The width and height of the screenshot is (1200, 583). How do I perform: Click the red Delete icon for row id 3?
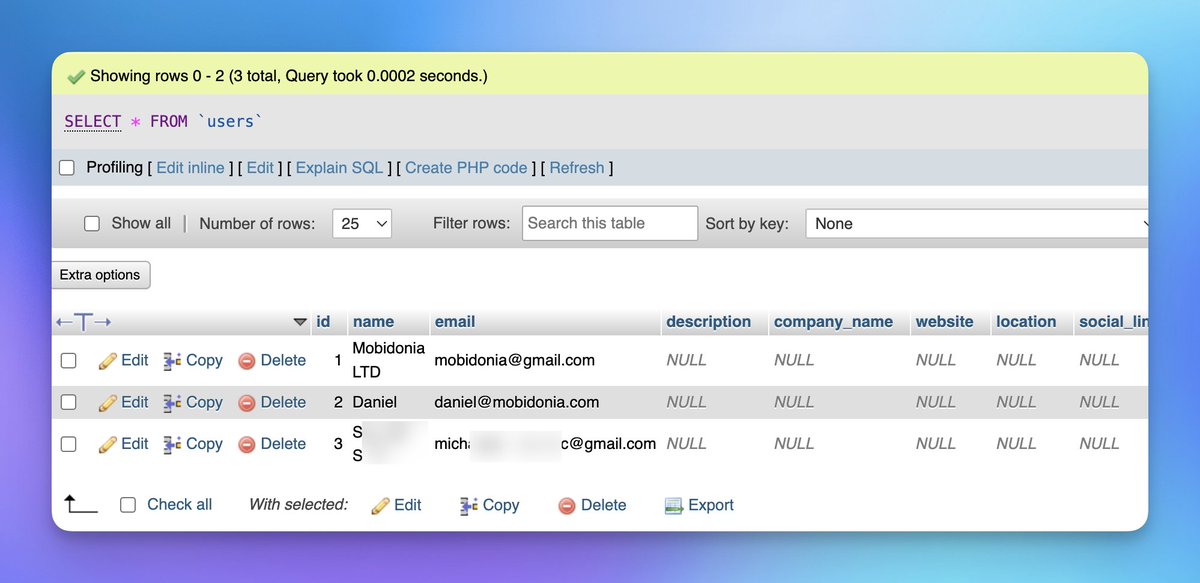pos(247,445)
